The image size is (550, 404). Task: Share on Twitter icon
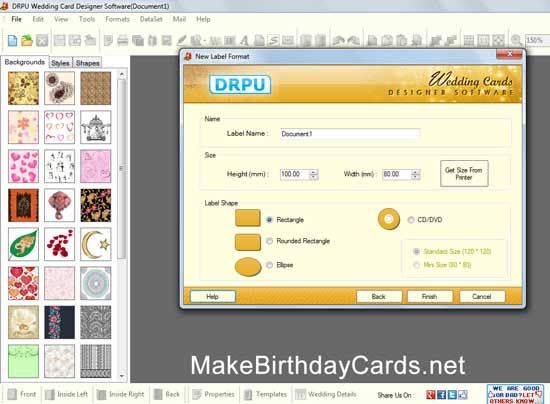coord(452,395)
